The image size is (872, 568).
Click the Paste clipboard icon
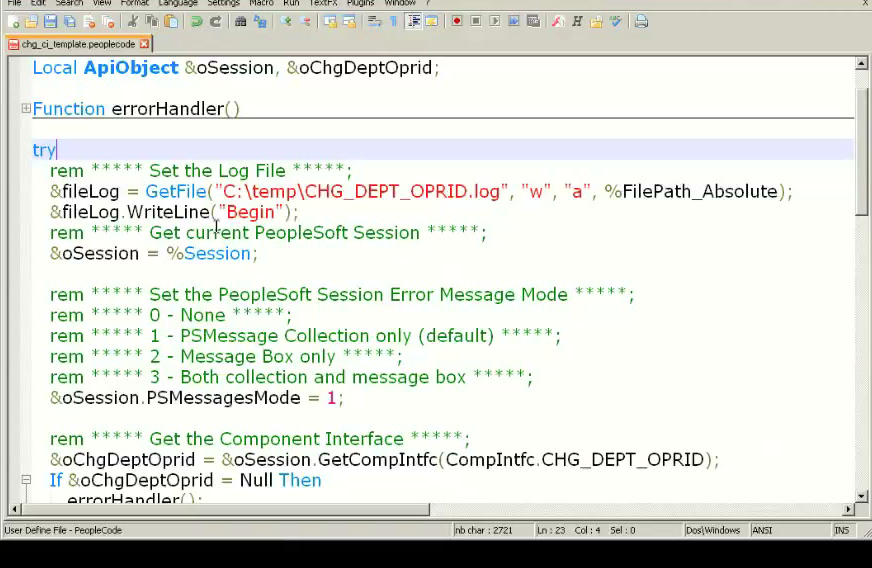tap(171, 22)
